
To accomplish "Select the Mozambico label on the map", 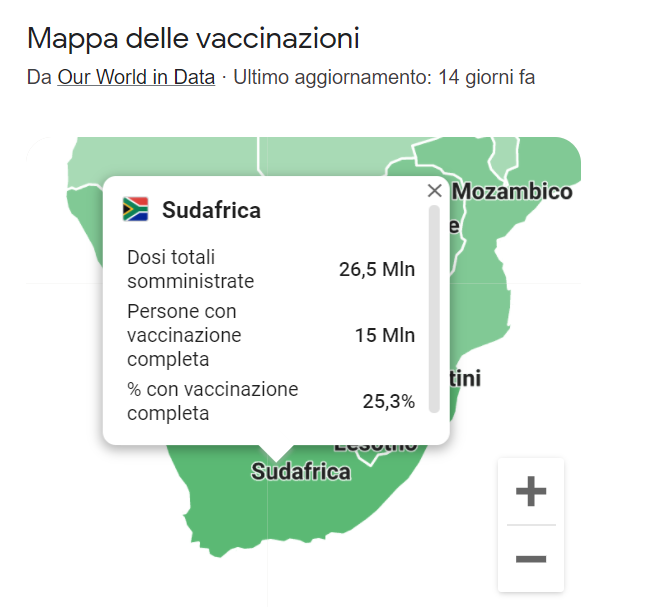I will [x=512, y=191].
